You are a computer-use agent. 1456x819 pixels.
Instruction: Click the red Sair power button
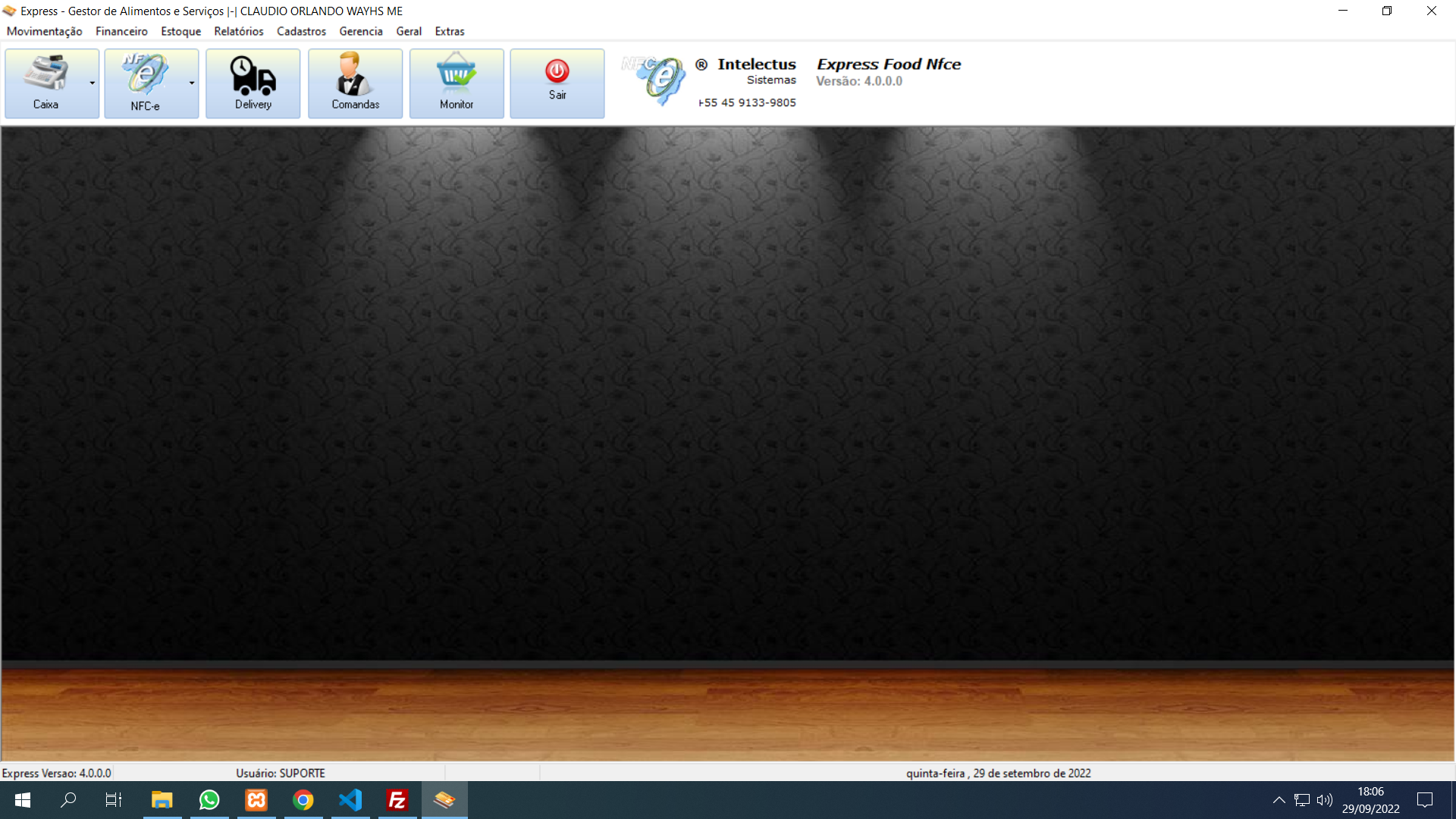pos(557,83)
